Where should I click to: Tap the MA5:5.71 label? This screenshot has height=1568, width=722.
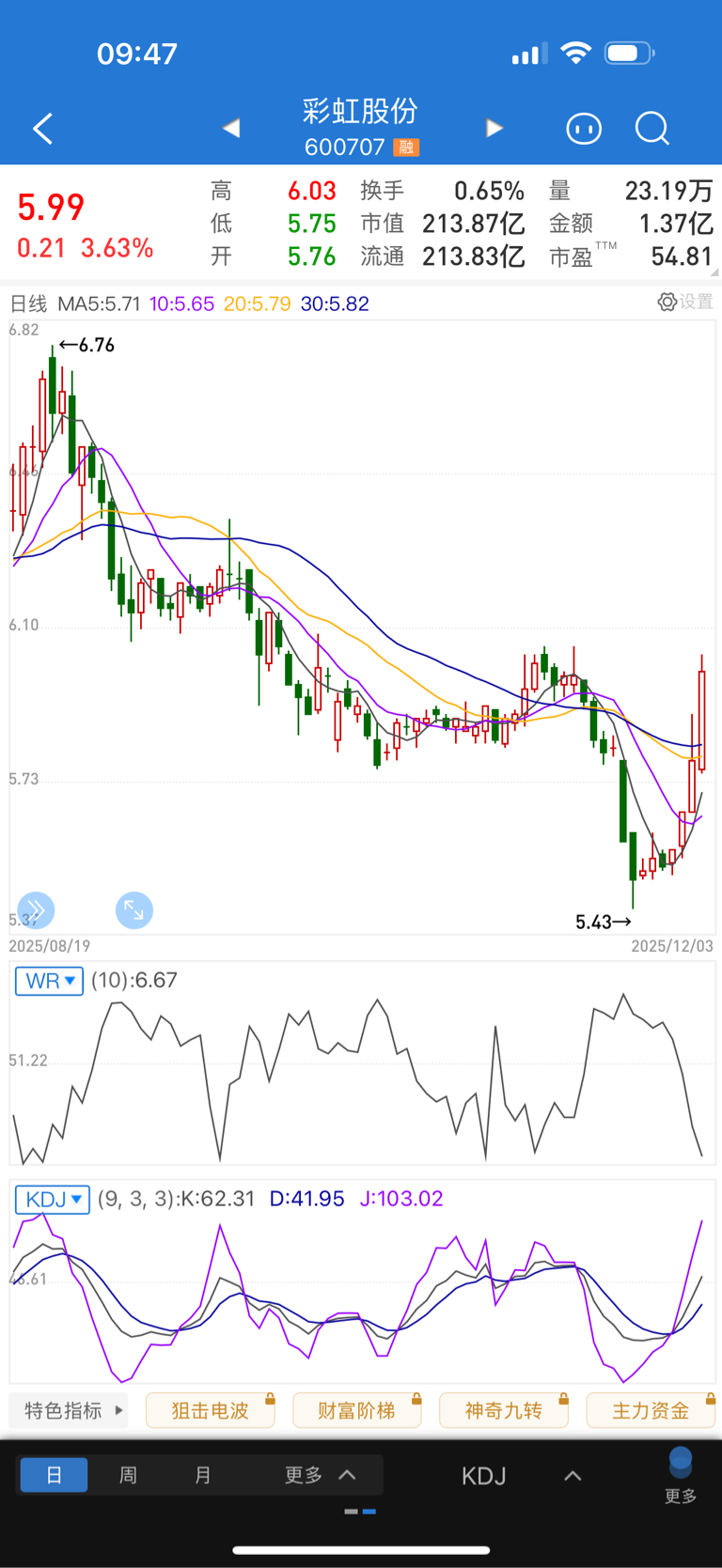pos(99,303)
